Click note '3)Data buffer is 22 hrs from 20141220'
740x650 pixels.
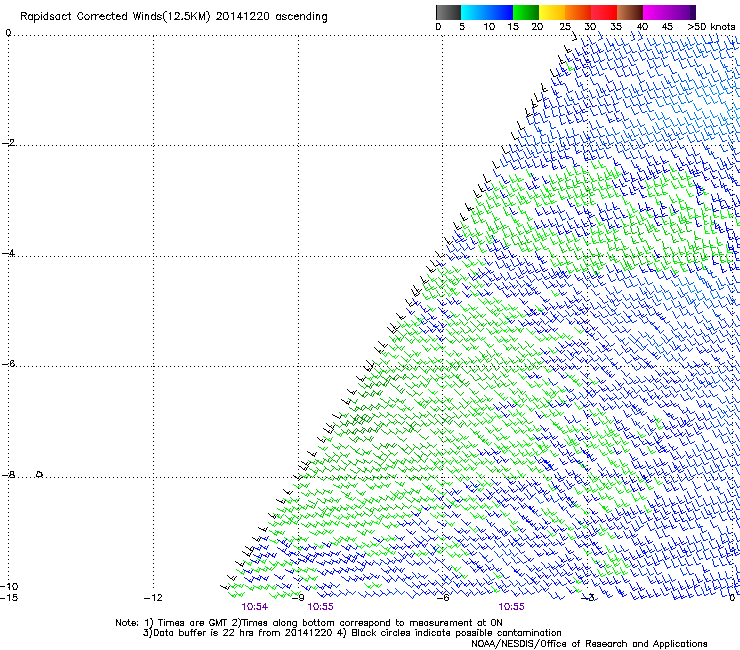237,633
